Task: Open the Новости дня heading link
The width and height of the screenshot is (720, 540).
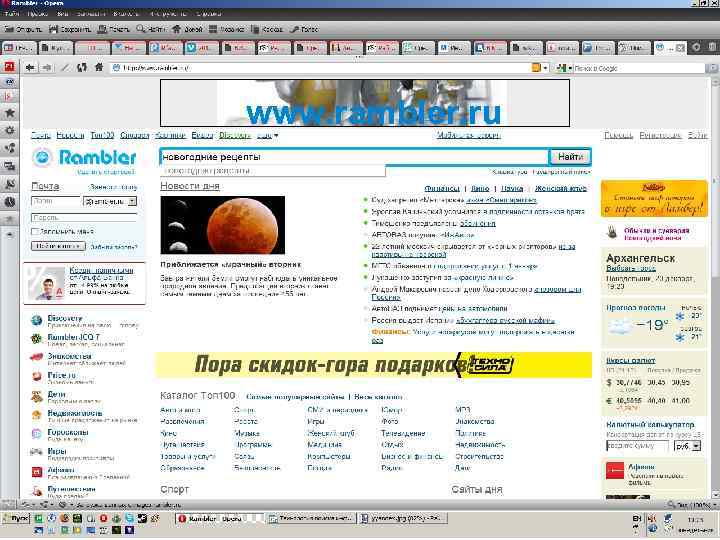Action: click(190, 186)
